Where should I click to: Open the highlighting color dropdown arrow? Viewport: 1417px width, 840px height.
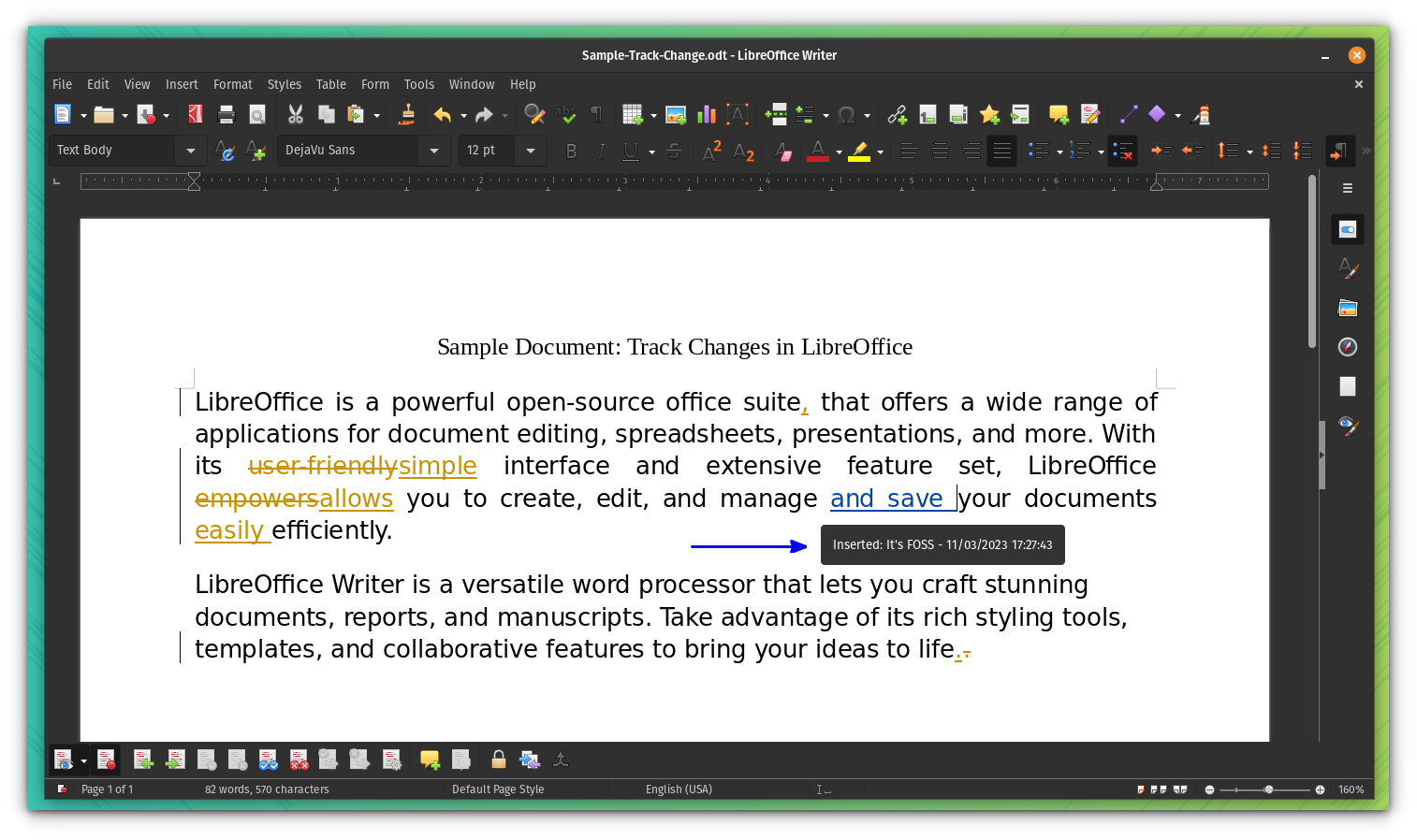[x=880, y=151]
